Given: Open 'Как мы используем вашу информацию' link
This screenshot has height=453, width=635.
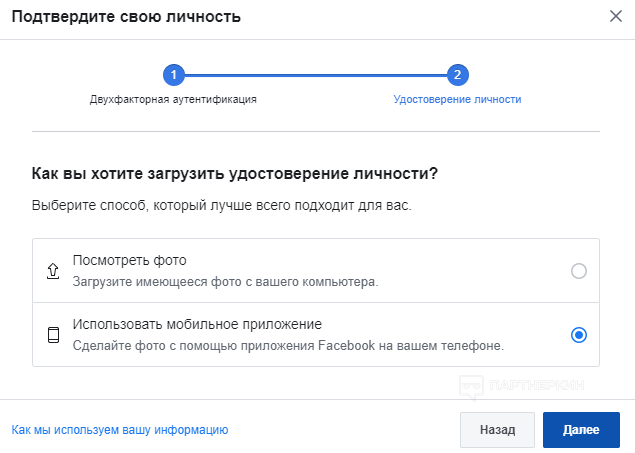Looking at the screenshot, I should 120,430.
